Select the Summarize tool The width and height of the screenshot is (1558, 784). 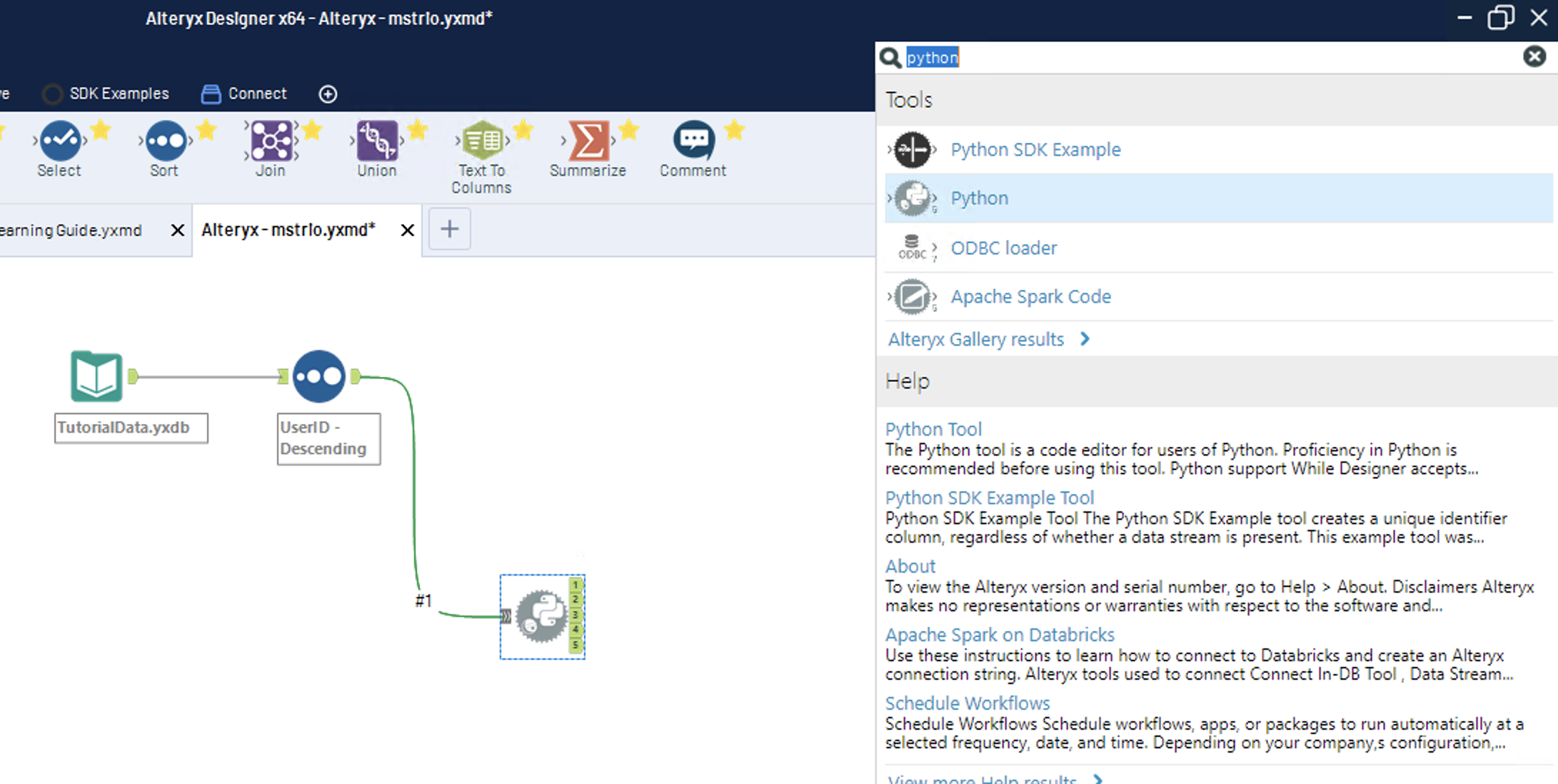pos(588,143)
